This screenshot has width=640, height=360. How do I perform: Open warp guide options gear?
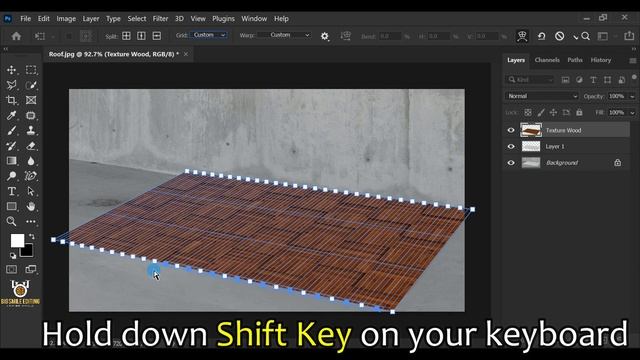click(324, 36)
